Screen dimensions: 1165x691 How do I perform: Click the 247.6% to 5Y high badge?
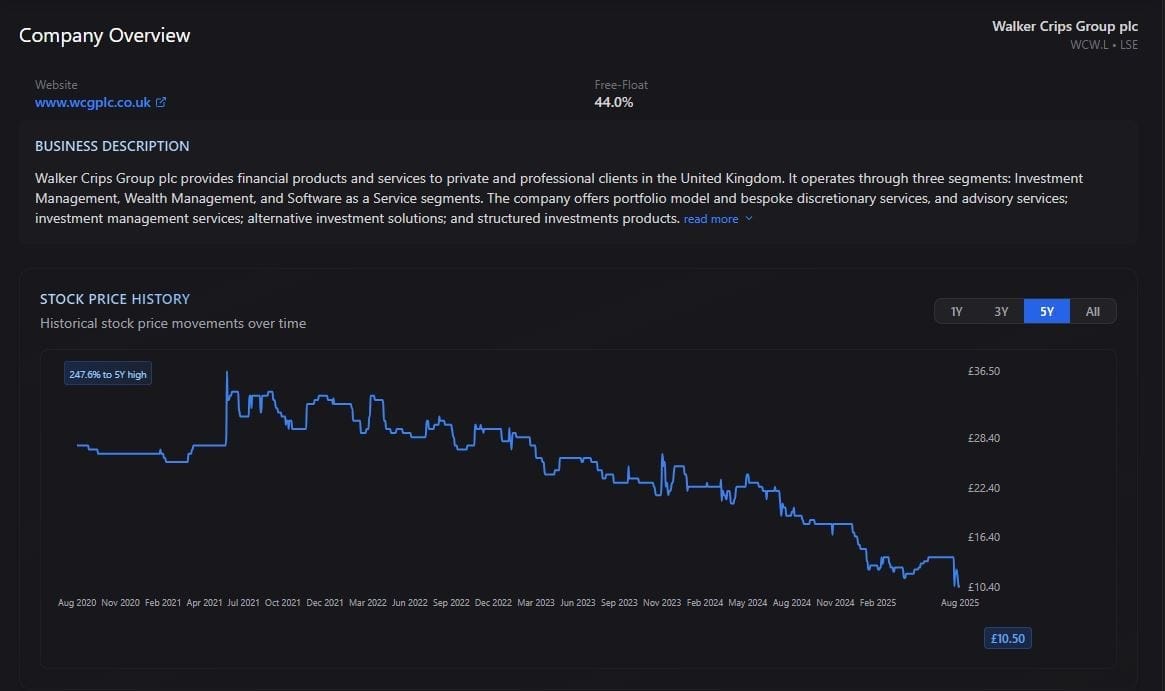coord(108,374)
